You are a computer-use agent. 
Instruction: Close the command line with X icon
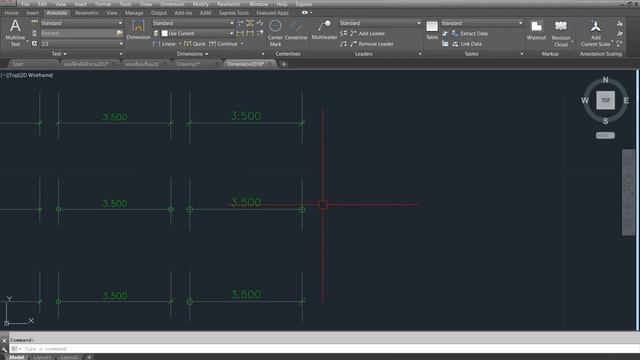[x=4, y=340]
